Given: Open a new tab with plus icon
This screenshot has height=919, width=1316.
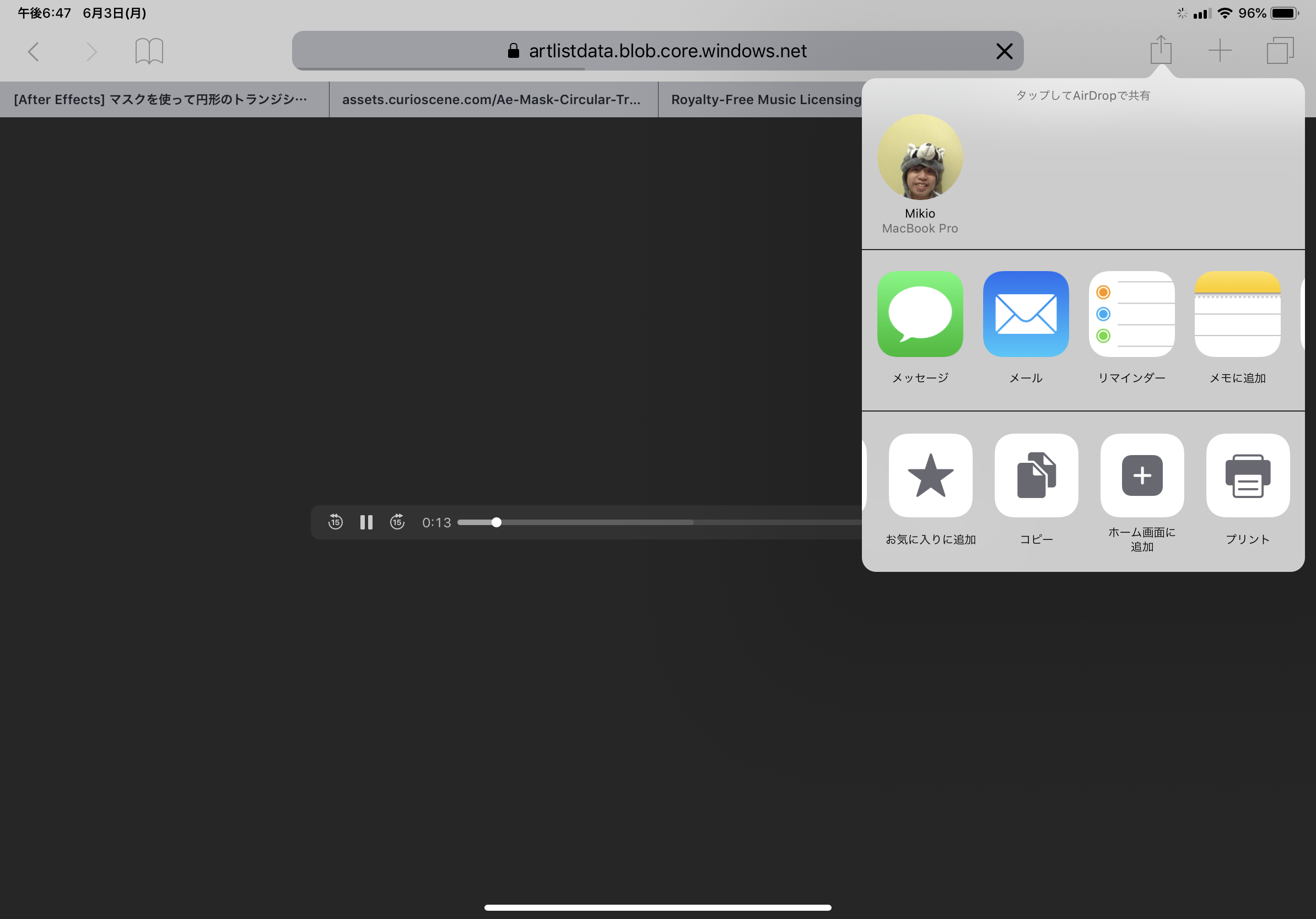Looking at the screenshot, I should click(1219, 51).
